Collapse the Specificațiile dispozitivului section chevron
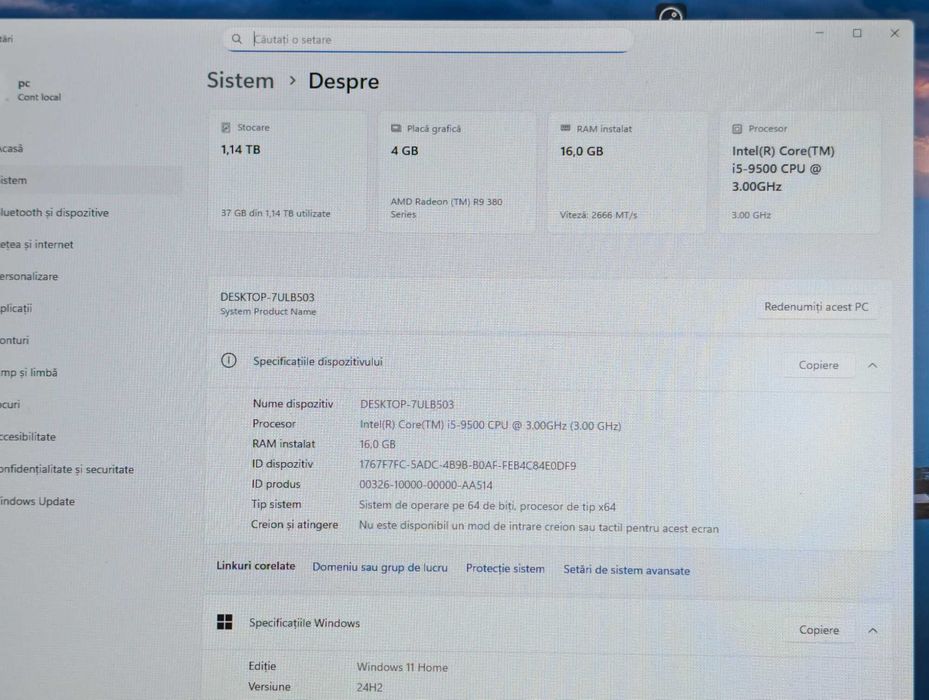This screenshot has width=929, height=700. pyautogui.click(x=872, y=365)
